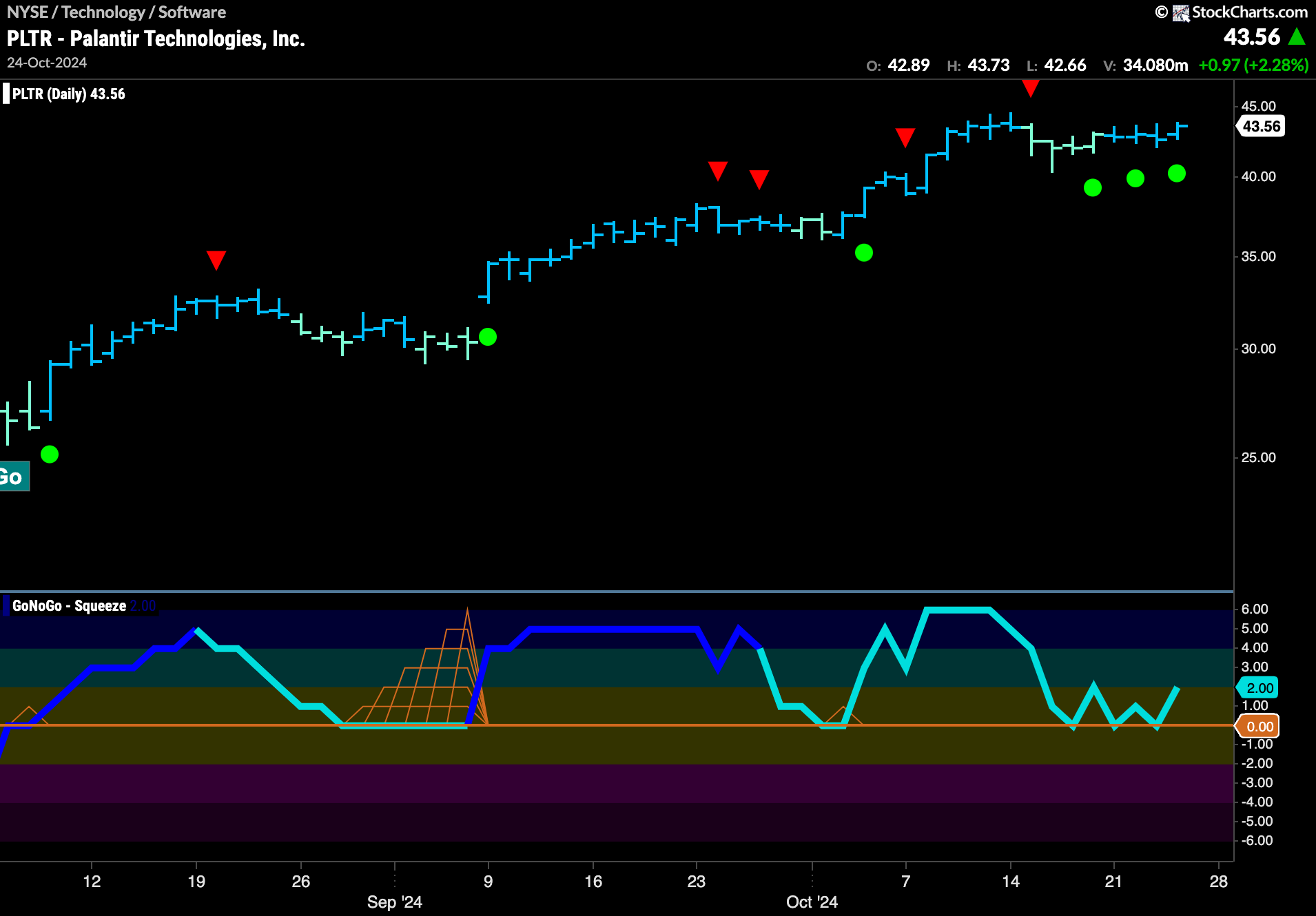Screen dimensions: 1316x916
Task: Click the PLTR (Daily) 43.56 legend
Action: (x=69, y=94)
